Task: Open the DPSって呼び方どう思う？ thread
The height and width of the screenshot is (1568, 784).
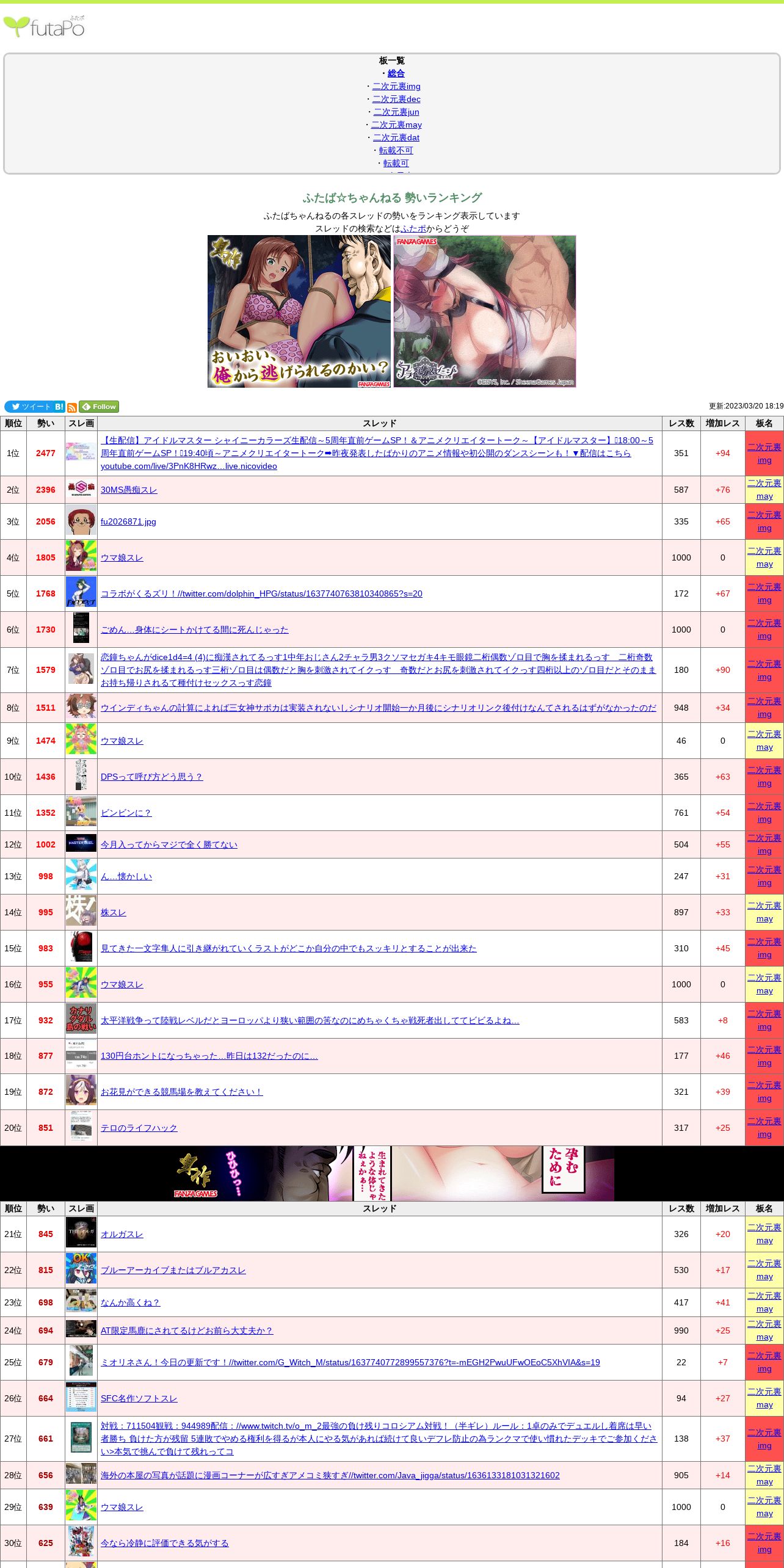Action: pyautogui.click(x=151, y=777)
